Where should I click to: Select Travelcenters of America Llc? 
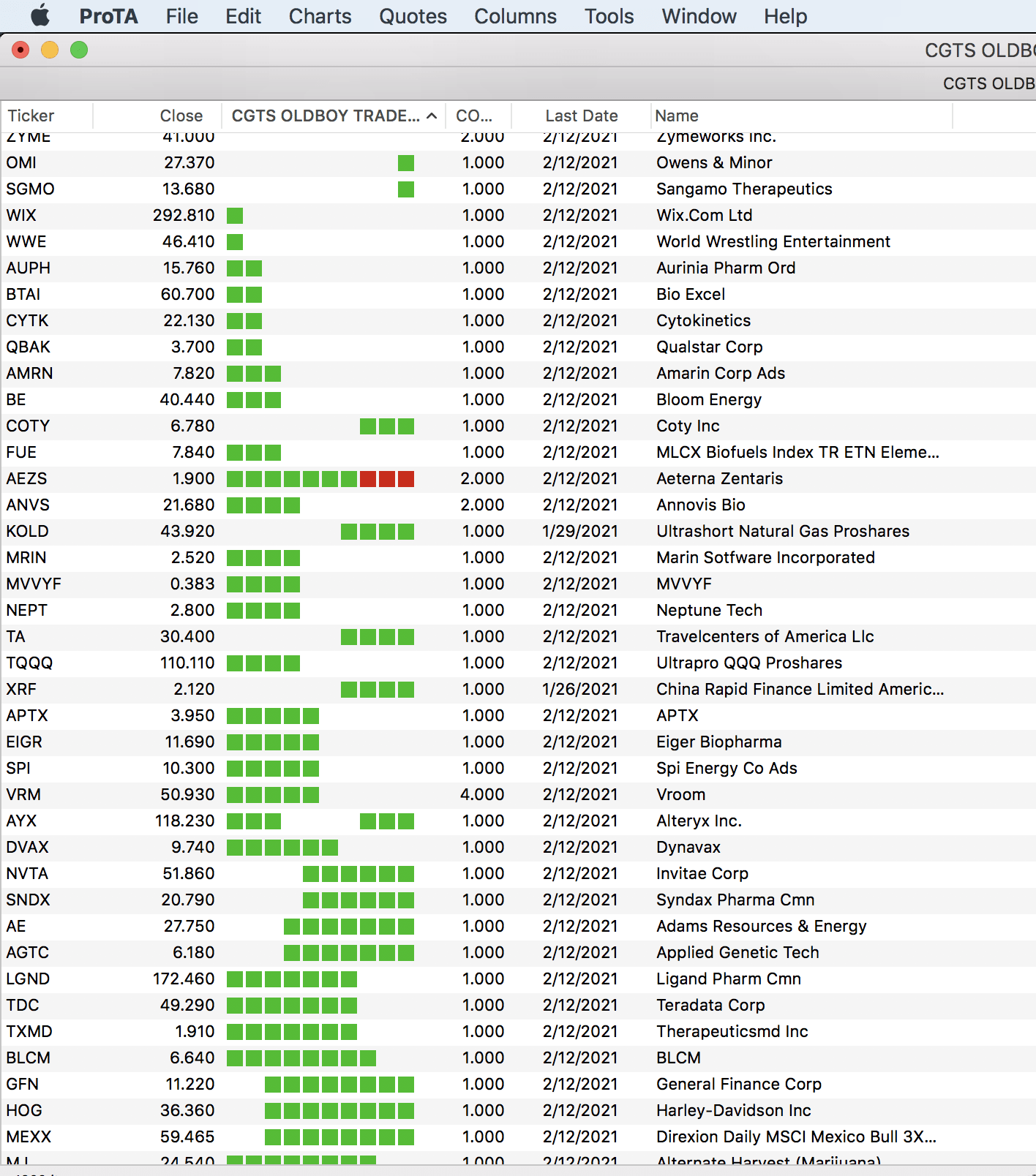tap(765, 636)
